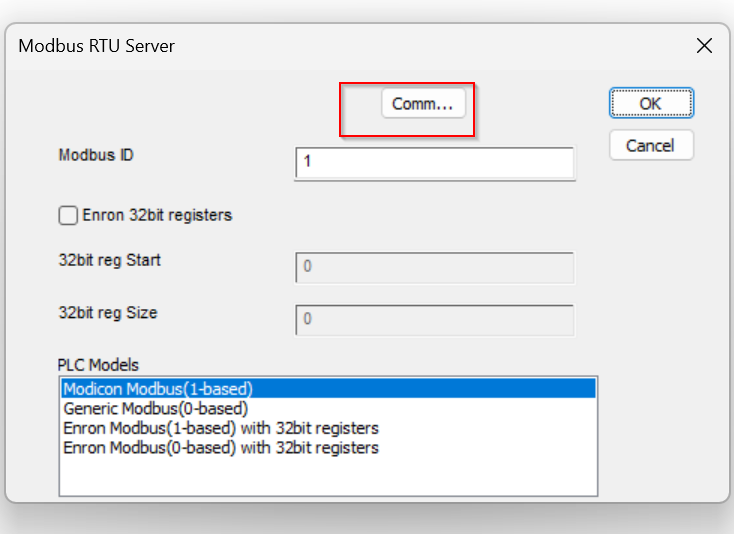Choose Enron Modbus(1-based) with 32bit registers
734x534 pixels.
click(328, 428)
